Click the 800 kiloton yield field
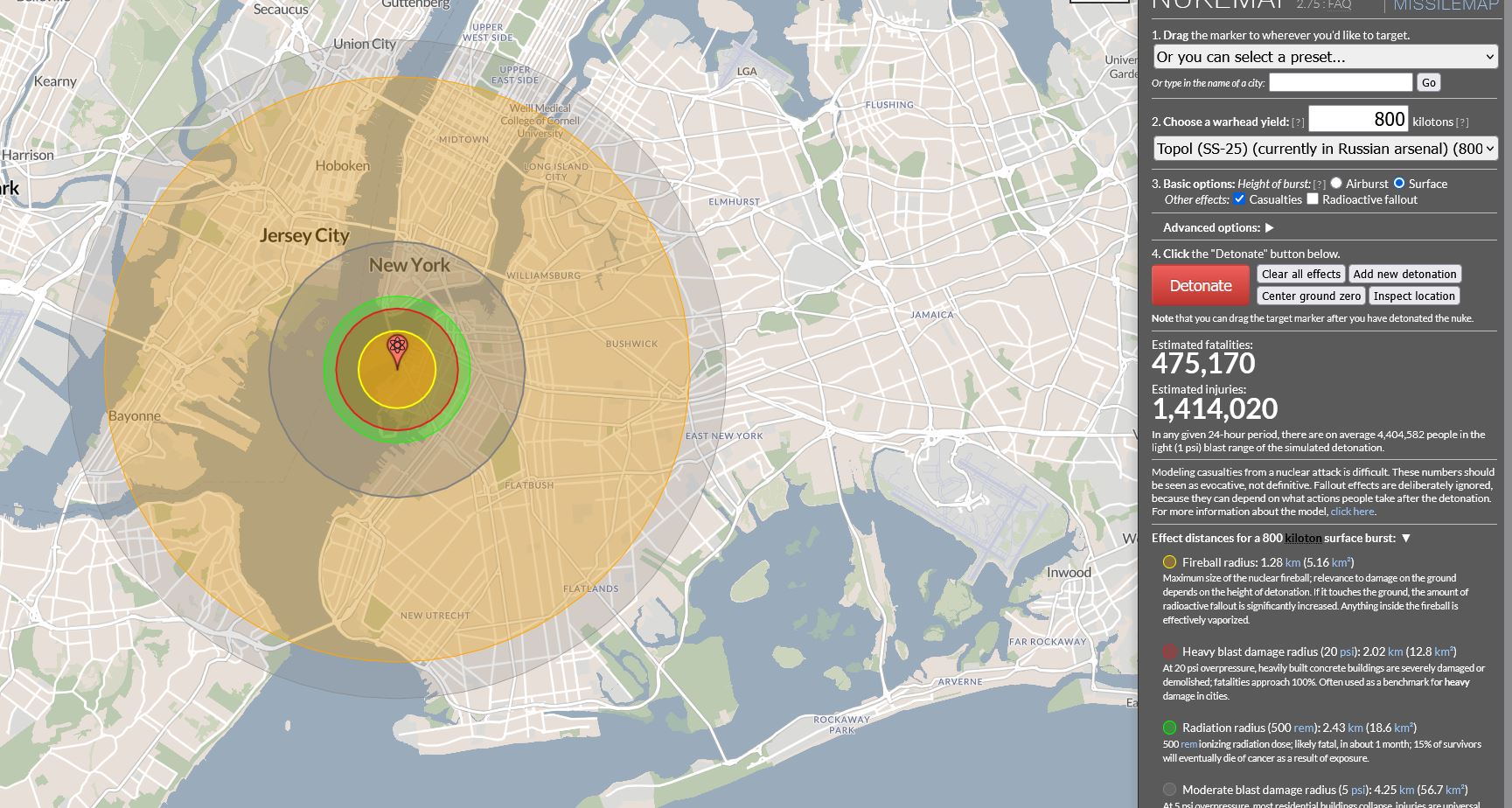 [x=1358, y=119]
